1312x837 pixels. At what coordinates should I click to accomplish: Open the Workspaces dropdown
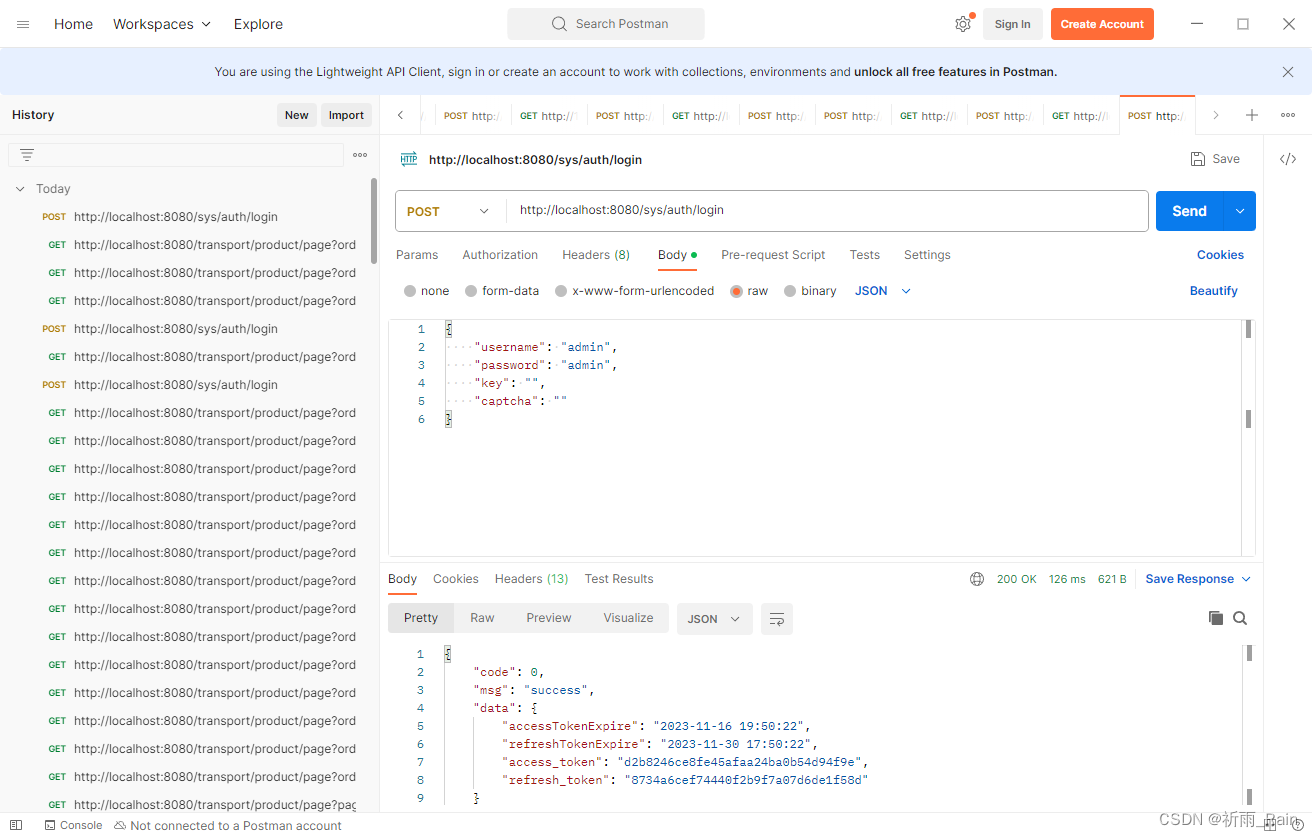pyautogui.click(x=162, y=24)
